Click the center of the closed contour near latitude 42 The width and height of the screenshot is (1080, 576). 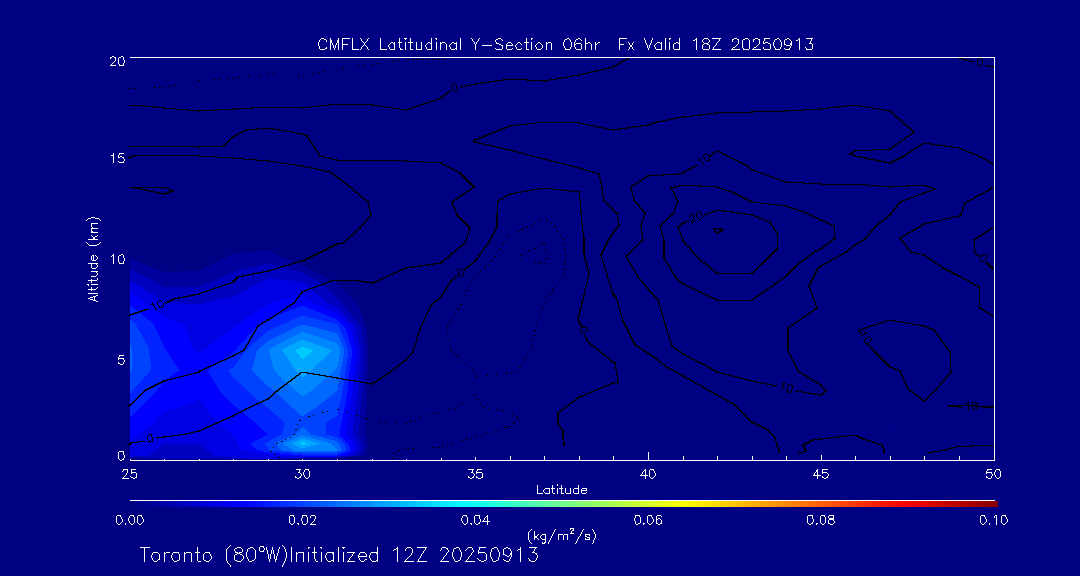(x=717, y=230)
